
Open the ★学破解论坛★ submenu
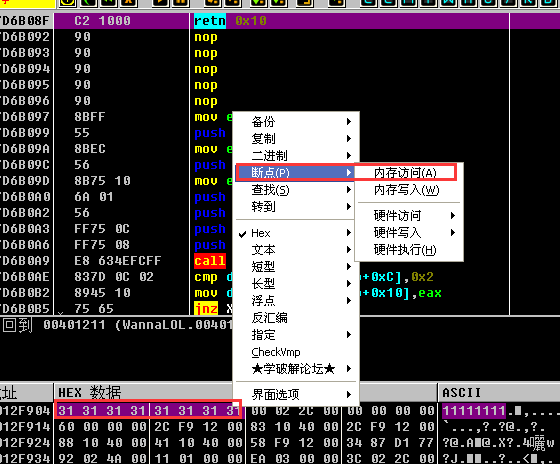coord(296,369)
